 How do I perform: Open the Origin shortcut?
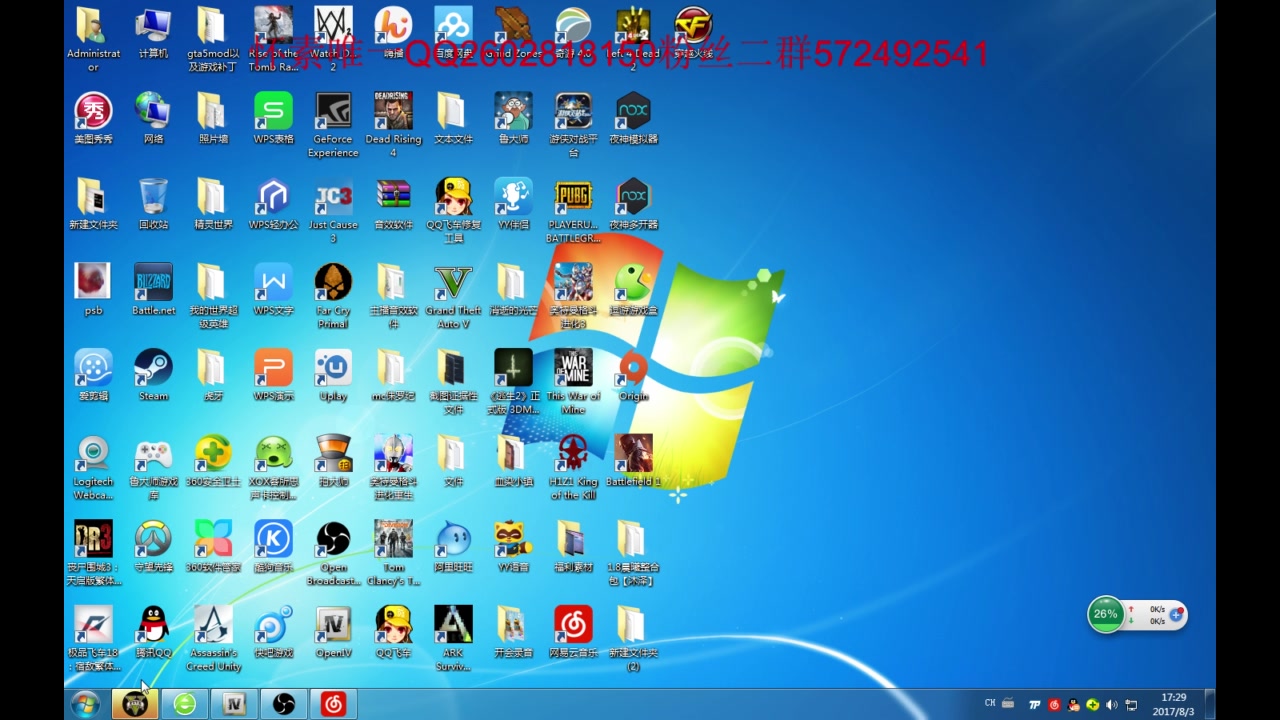[x=633, y=375]
